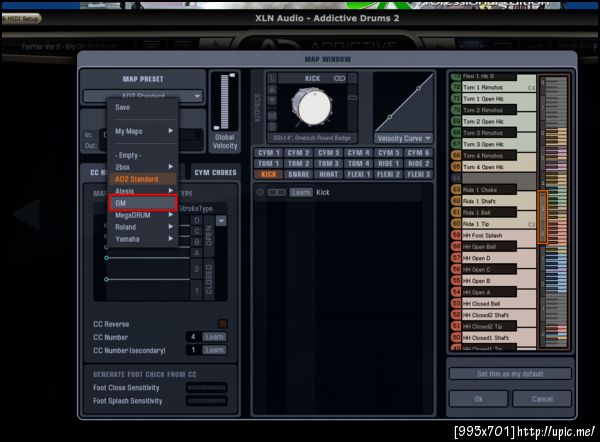Viewport: 600px width, 442px height.
Task: Click Learn beside CC Number
Action: click(214, 337)
